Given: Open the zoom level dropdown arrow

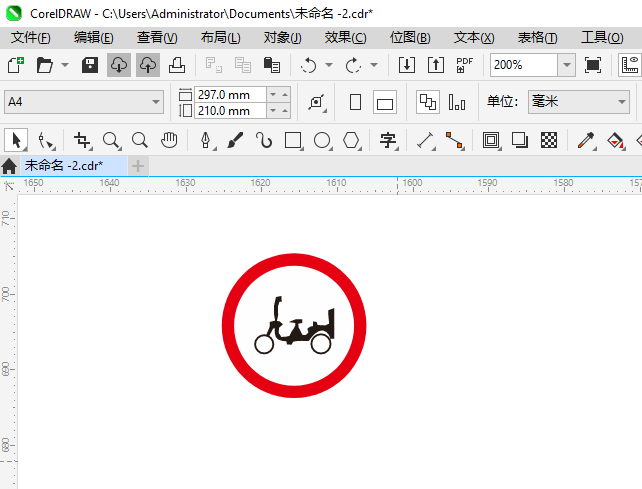Looking at the screenshot, I should coord(567,65).
